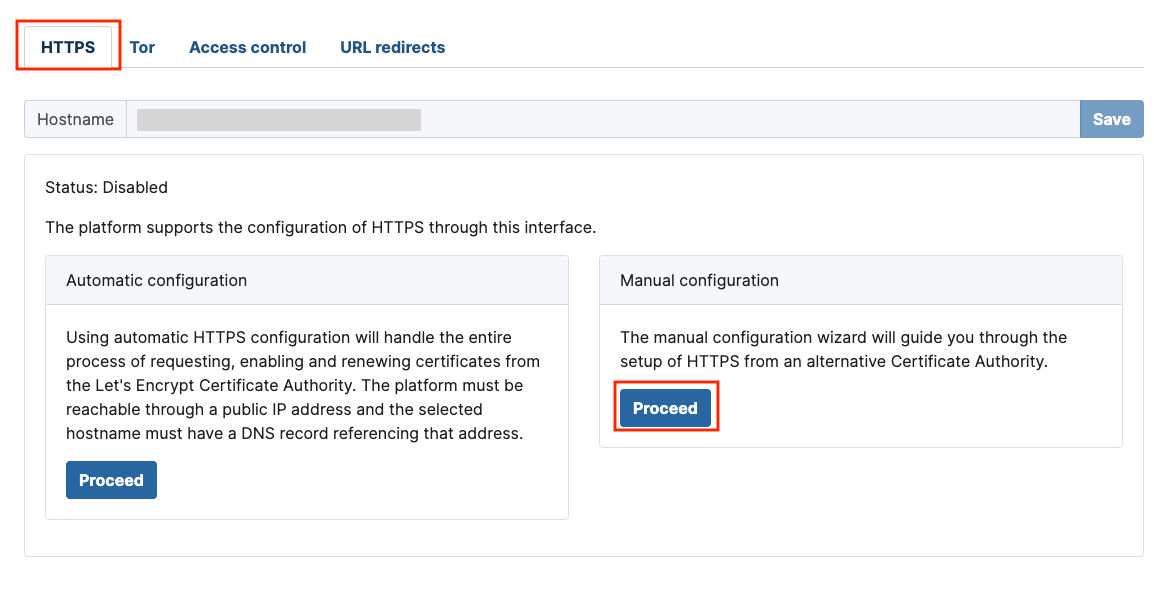Click the Hostname field label
1154x593 pixels.
click(75, 119)
